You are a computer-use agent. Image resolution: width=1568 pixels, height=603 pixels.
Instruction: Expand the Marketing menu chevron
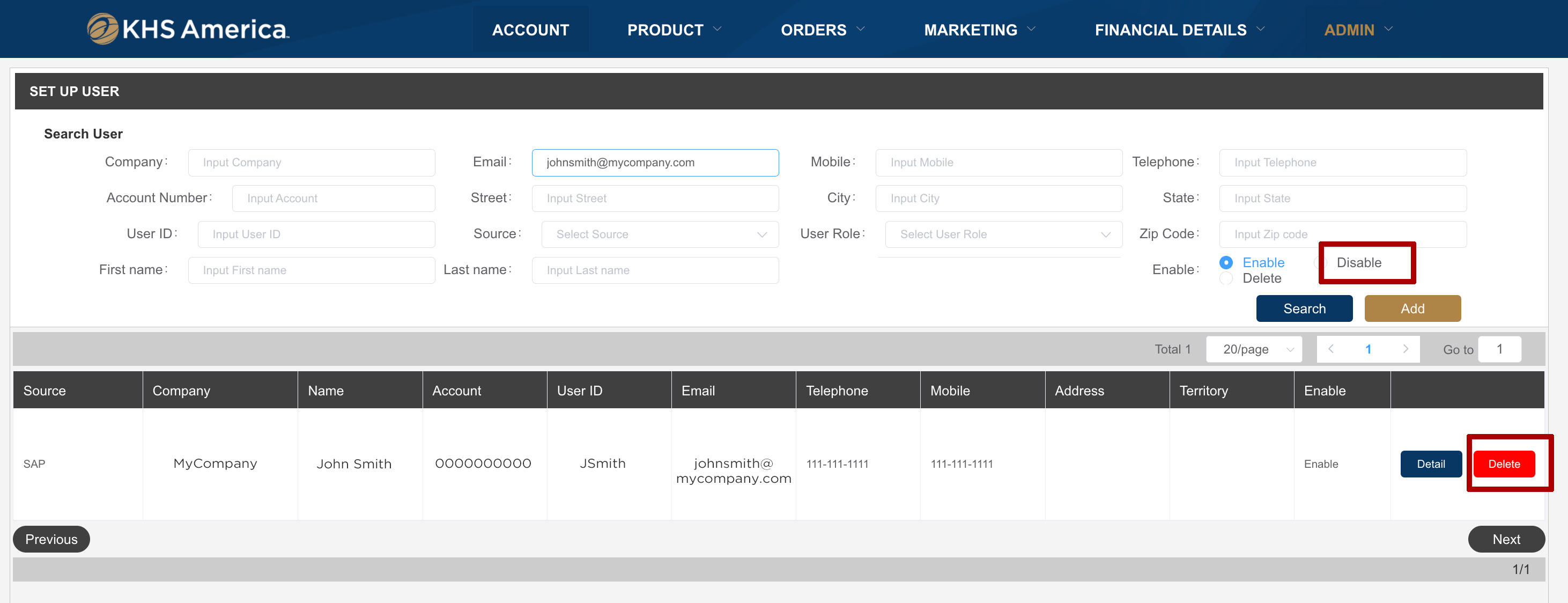[x=1031, y=28]
